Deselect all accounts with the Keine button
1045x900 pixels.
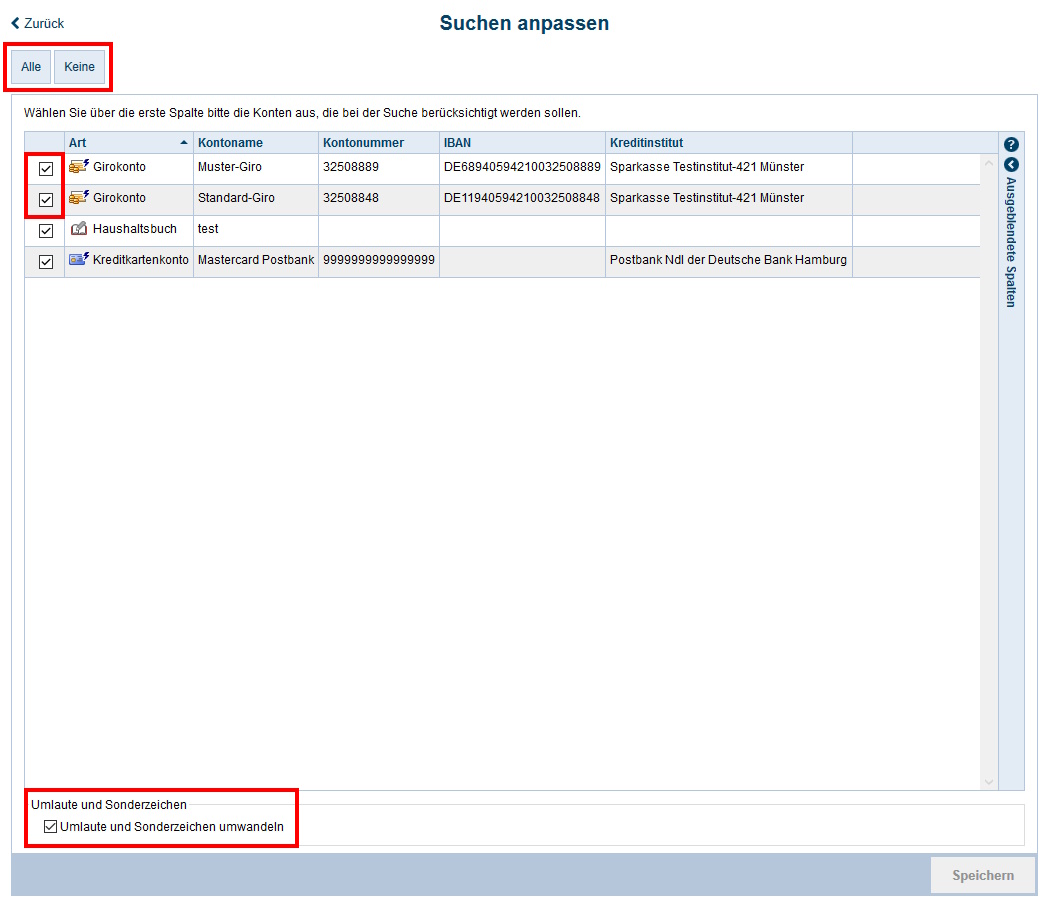(x=79, y=67)
